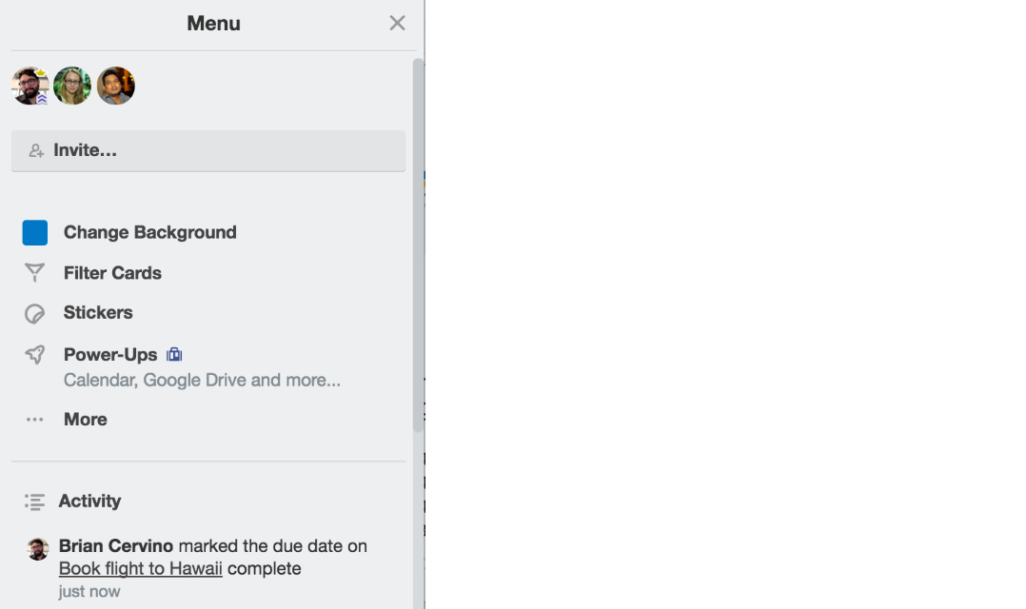The image size is (1026, 609).
Task: Click the Invite button
Action: pyautogui.click(x=208, y=150)
